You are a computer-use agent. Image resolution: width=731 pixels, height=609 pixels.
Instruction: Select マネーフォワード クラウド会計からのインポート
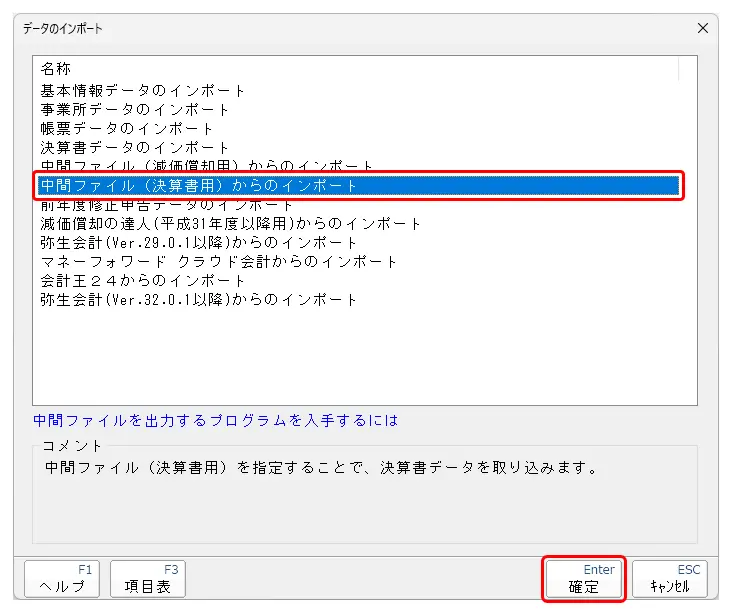tap(219, 261)
